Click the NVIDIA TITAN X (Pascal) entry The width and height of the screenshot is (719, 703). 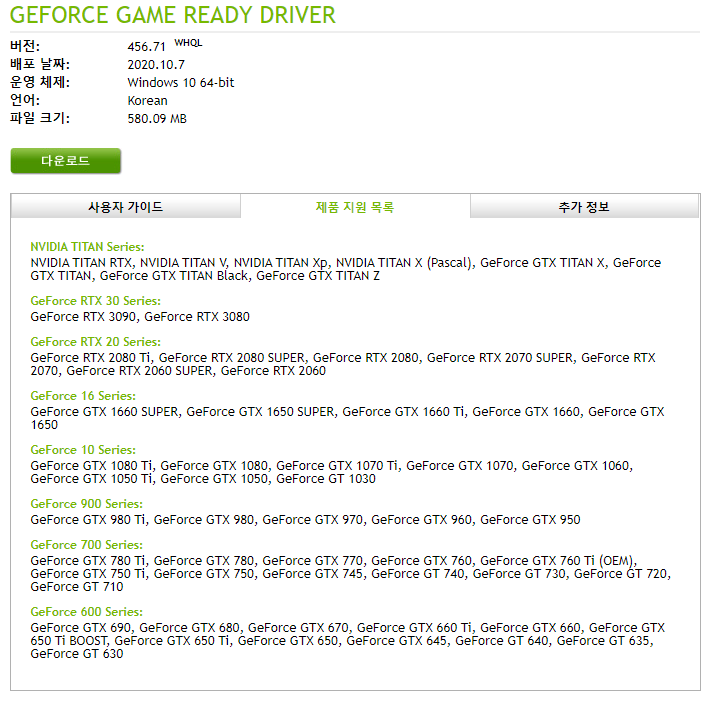point(405,263)
